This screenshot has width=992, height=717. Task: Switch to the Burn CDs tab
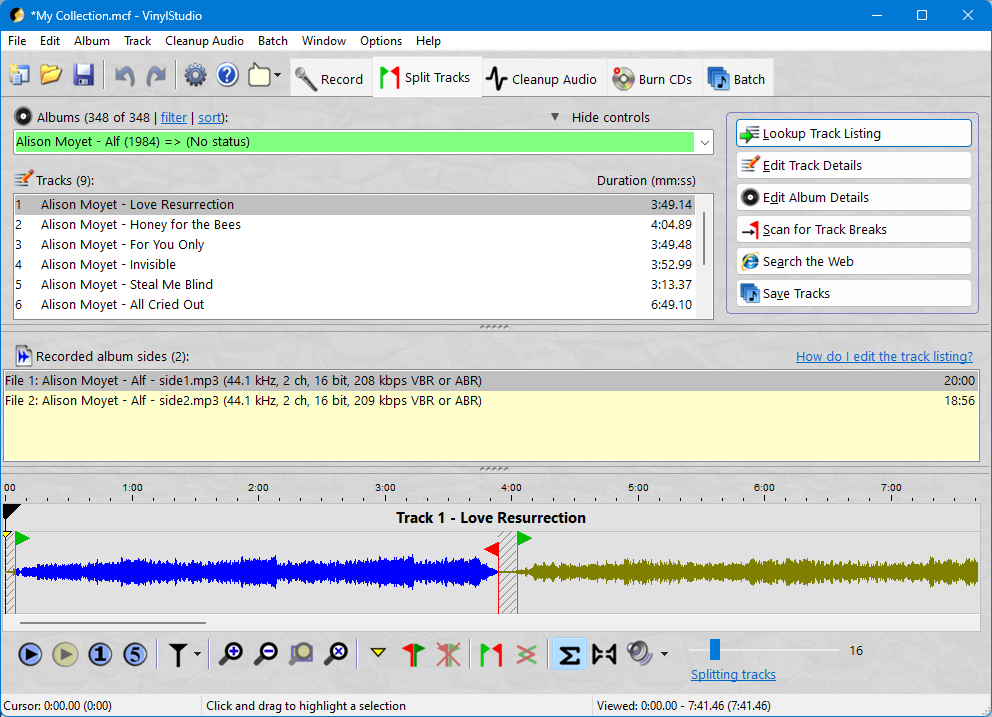tap(654, 79)
